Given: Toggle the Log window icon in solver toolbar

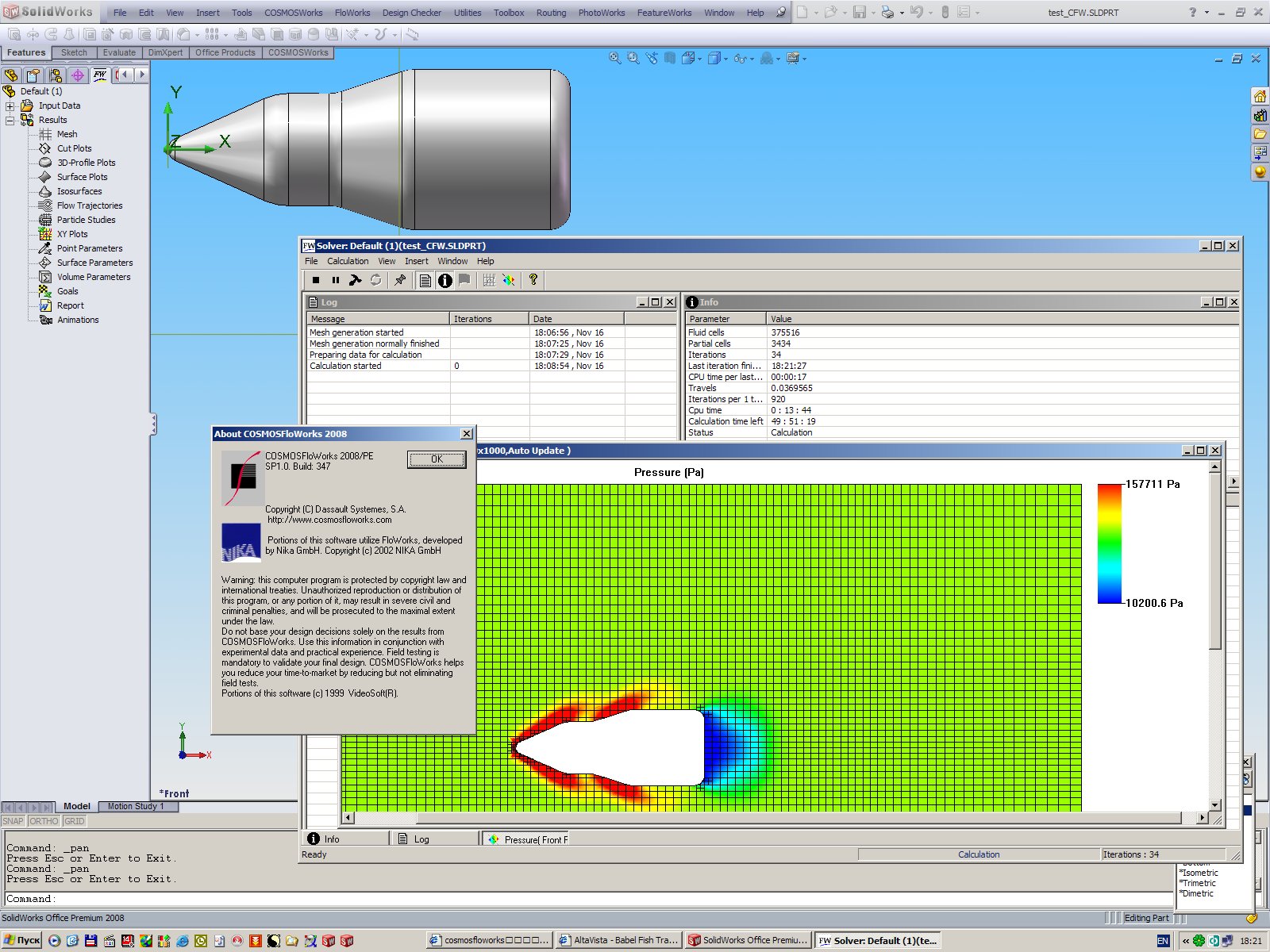Looking at the screenshot, I should coord(425,280).
